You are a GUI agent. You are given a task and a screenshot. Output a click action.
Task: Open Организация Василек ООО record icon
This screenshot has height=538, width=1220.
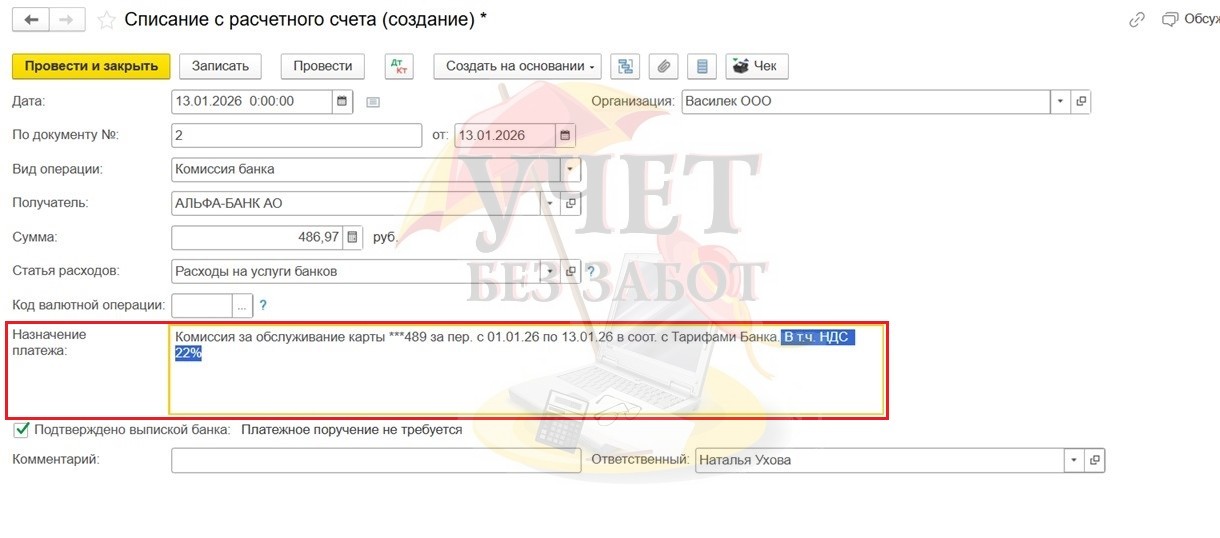point(1080,101)
